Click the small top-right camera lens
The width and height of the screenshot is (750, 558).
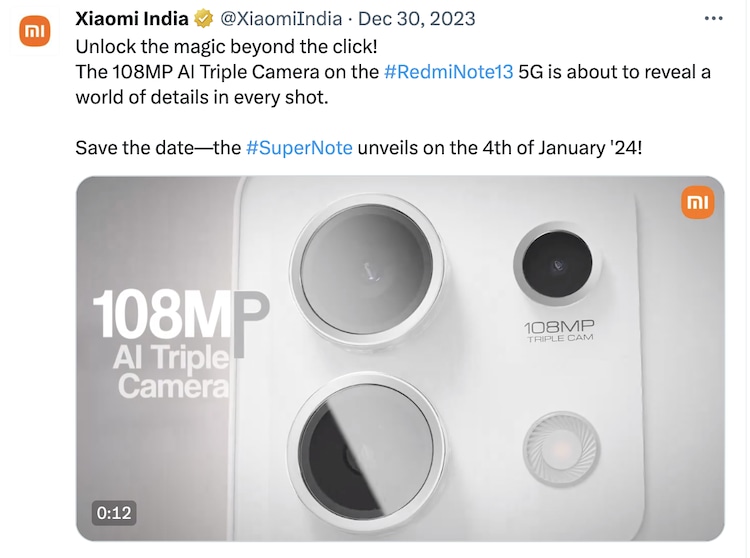point(557,264)
